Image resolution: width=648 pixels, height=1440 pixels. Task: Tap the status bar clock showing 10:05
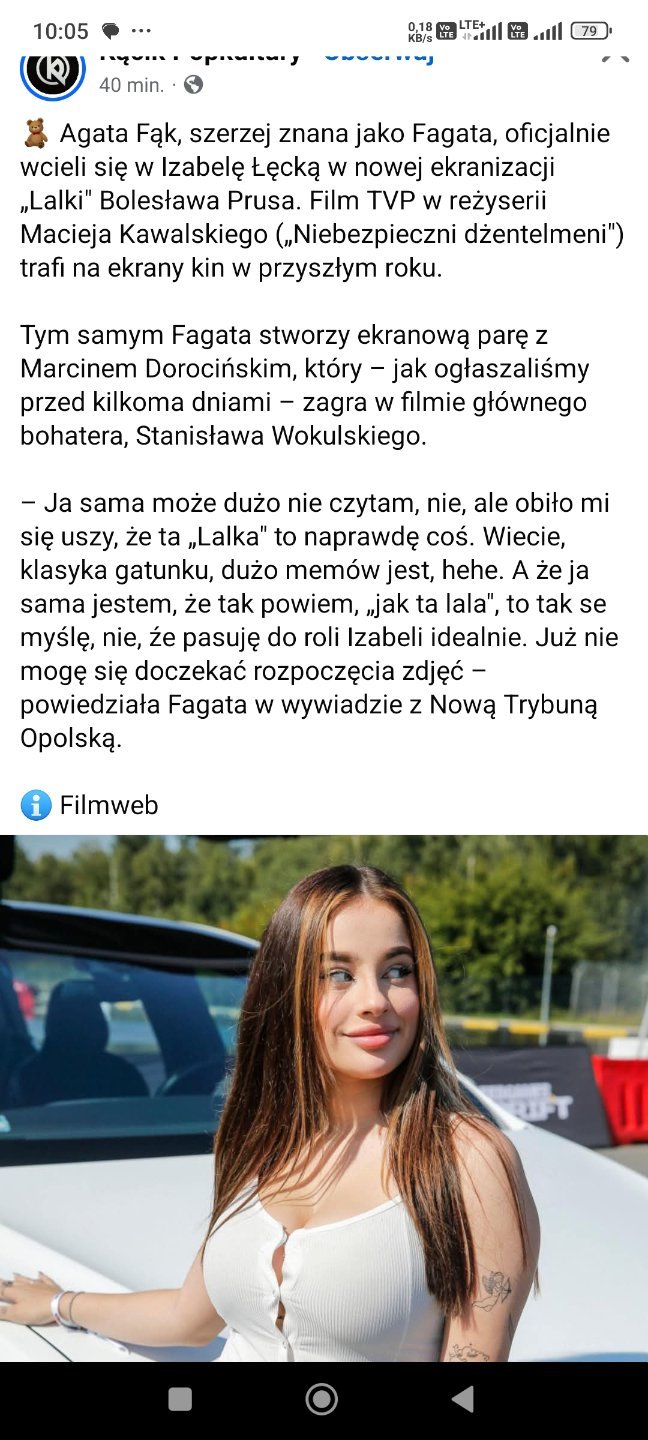(x=61, y=31)
